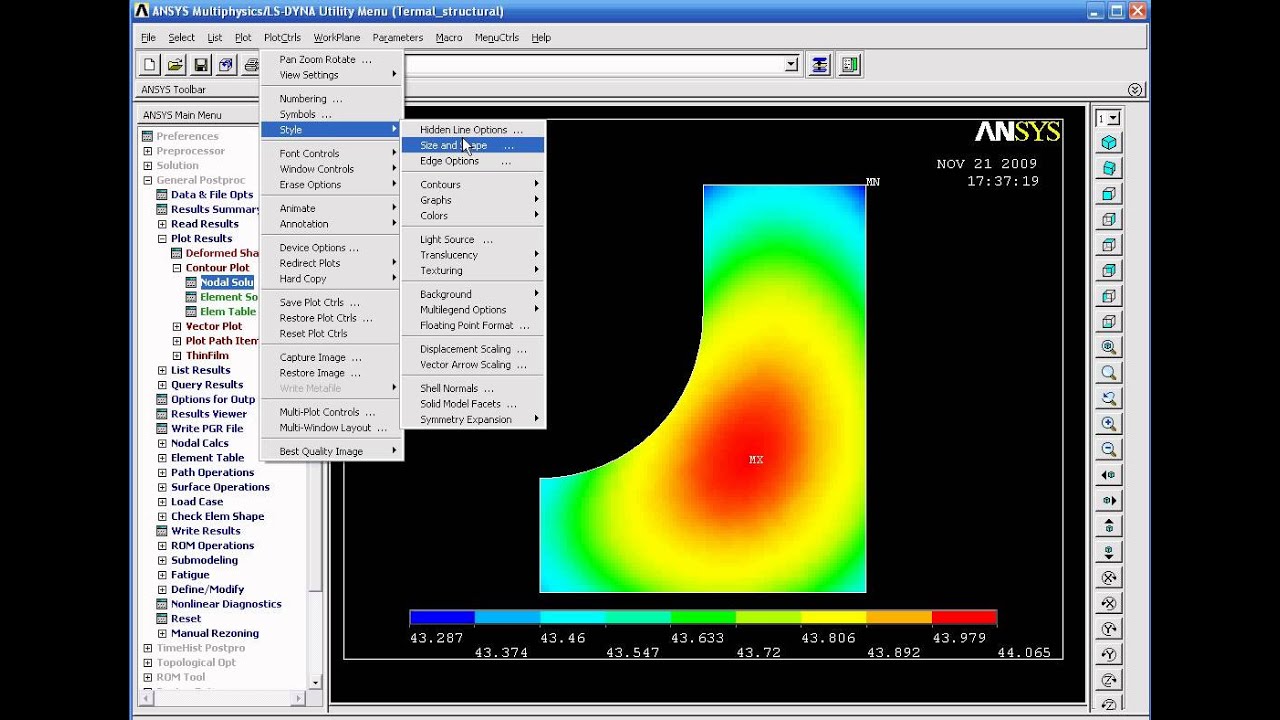Click the Save floppy disk icon
Viewport: 1280px width, 720px height.
click(x=201, y=65)
